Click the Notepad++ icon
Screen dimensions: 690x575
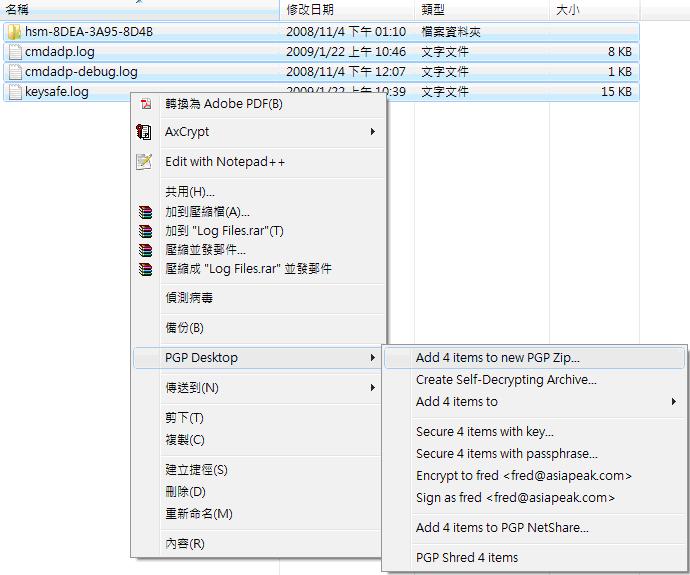click(x=145, y=161)
